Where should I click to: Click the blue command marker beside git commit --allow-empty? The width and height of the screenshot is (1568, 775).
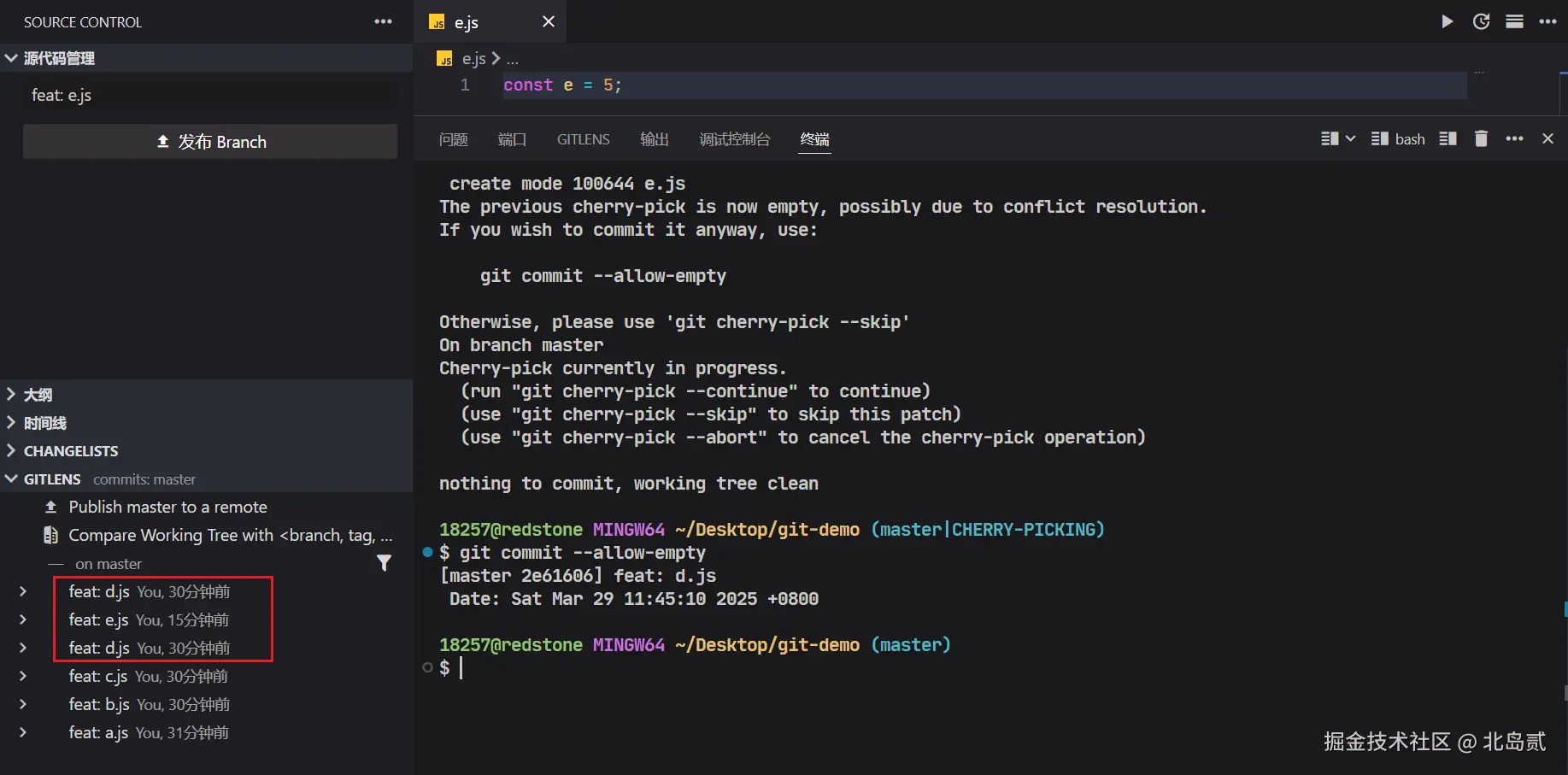pyautogui.click(x=427, y=552)
